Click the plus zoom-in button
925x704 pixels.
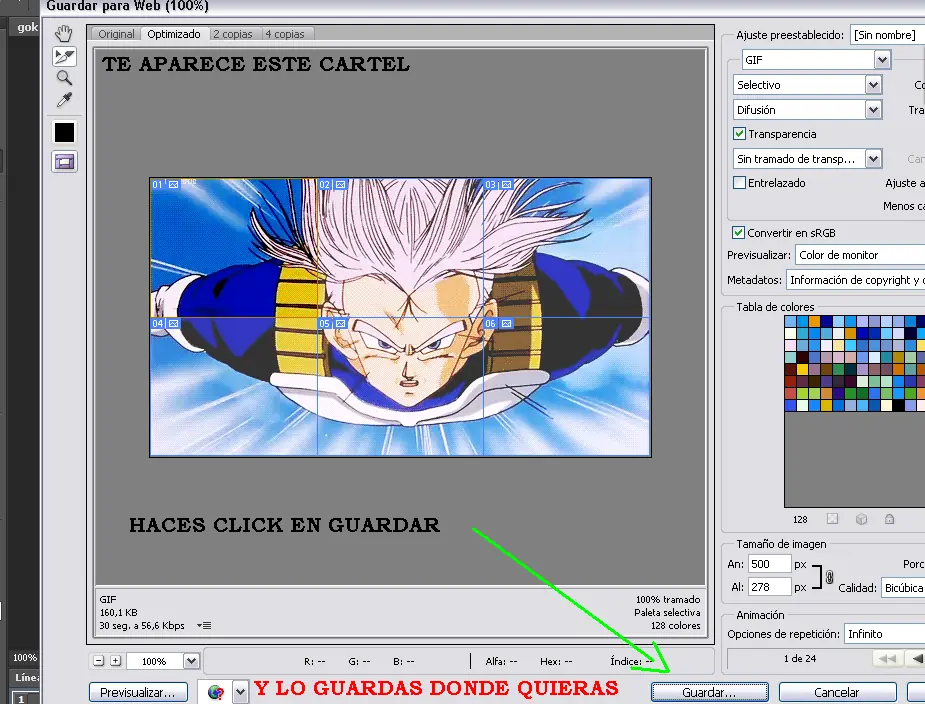pyautogui.click(x=116, y=661)
